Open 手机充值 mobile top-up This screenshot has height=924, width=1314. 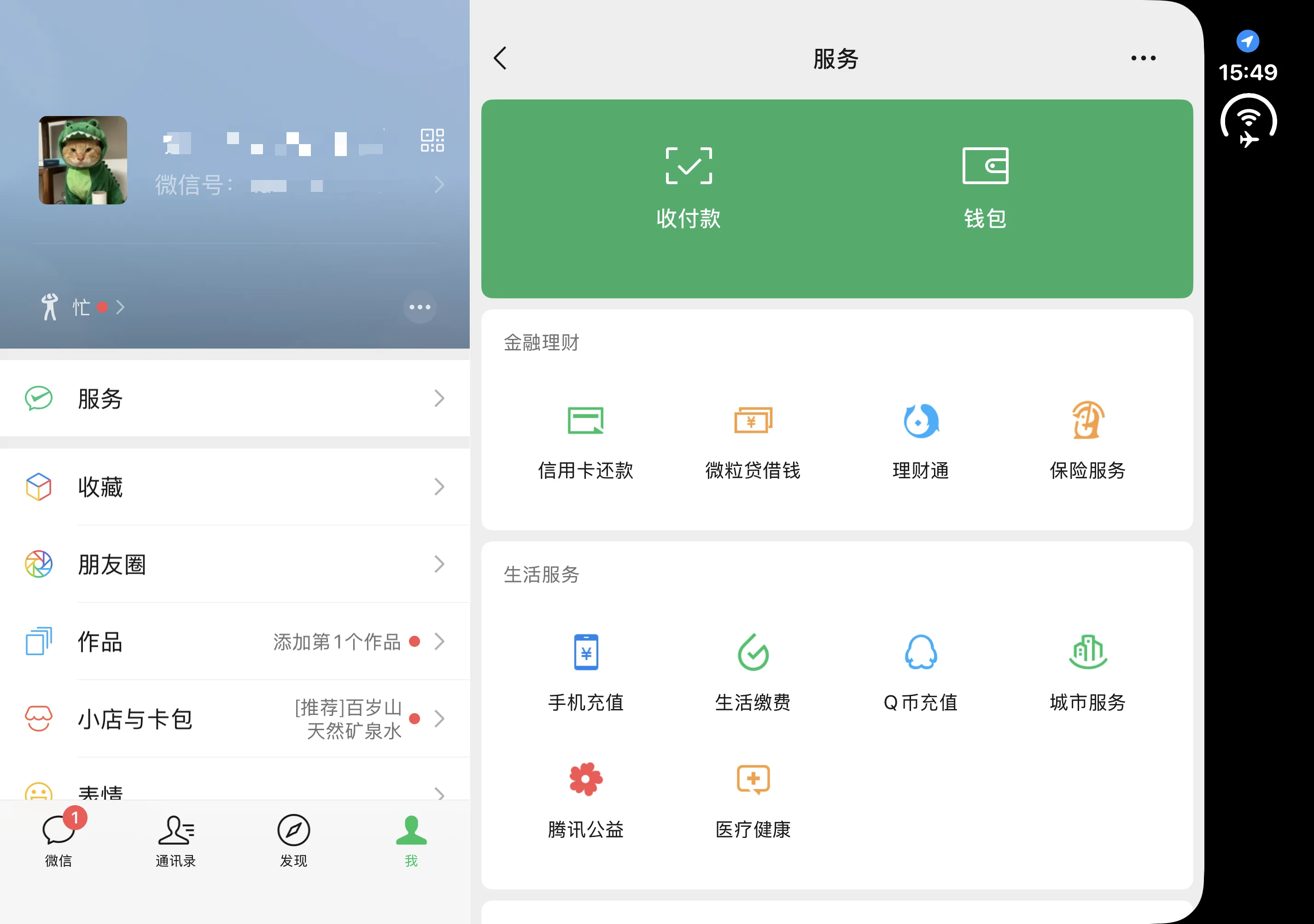coord(585,674)
